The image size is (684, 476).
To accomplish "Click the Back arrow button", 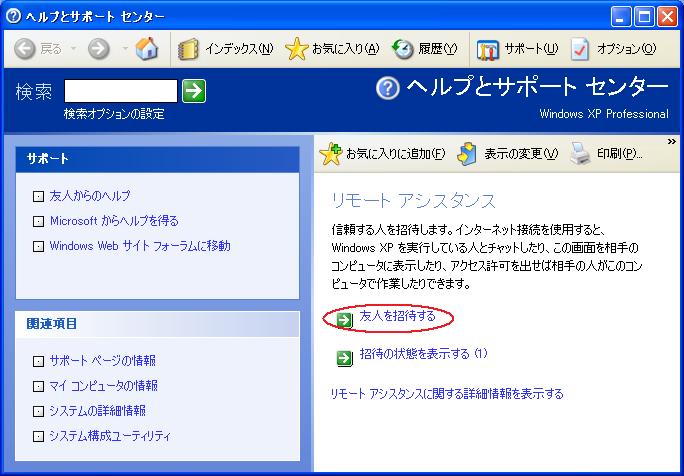I will 26,49.
